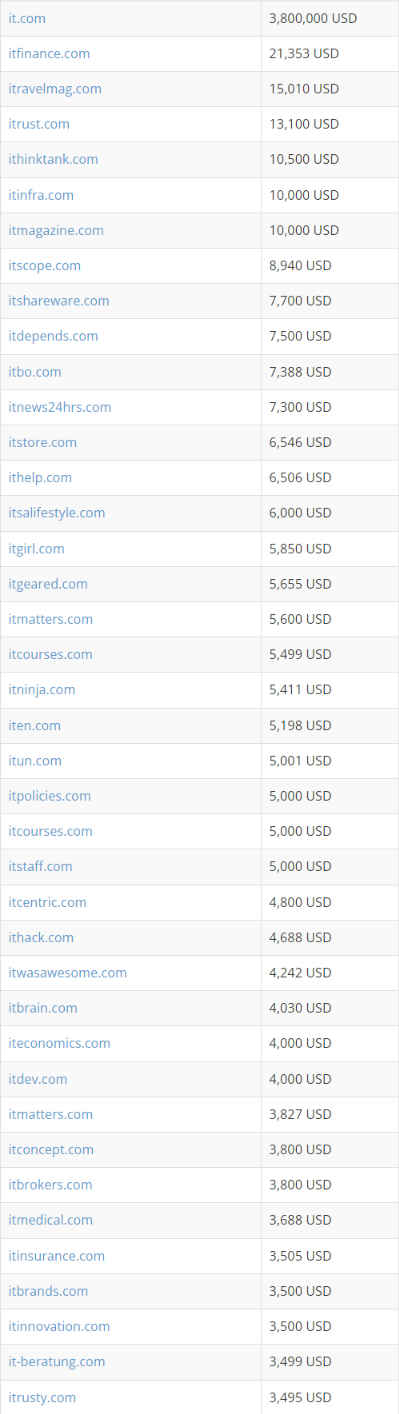Select itdepends.com in the list
Image resolution: width=399 pixels, height=1414 pixels.
pyautogui.click(x=53, y=336)
